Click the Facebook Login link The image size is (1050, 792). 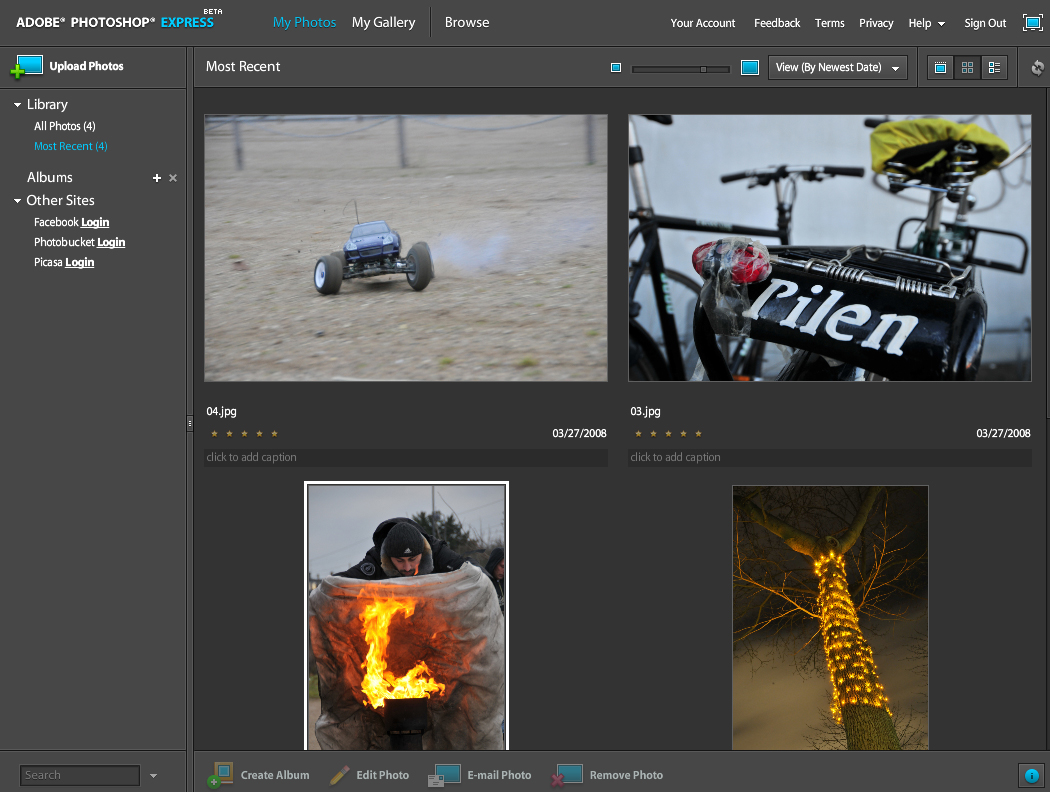point(95,223)
